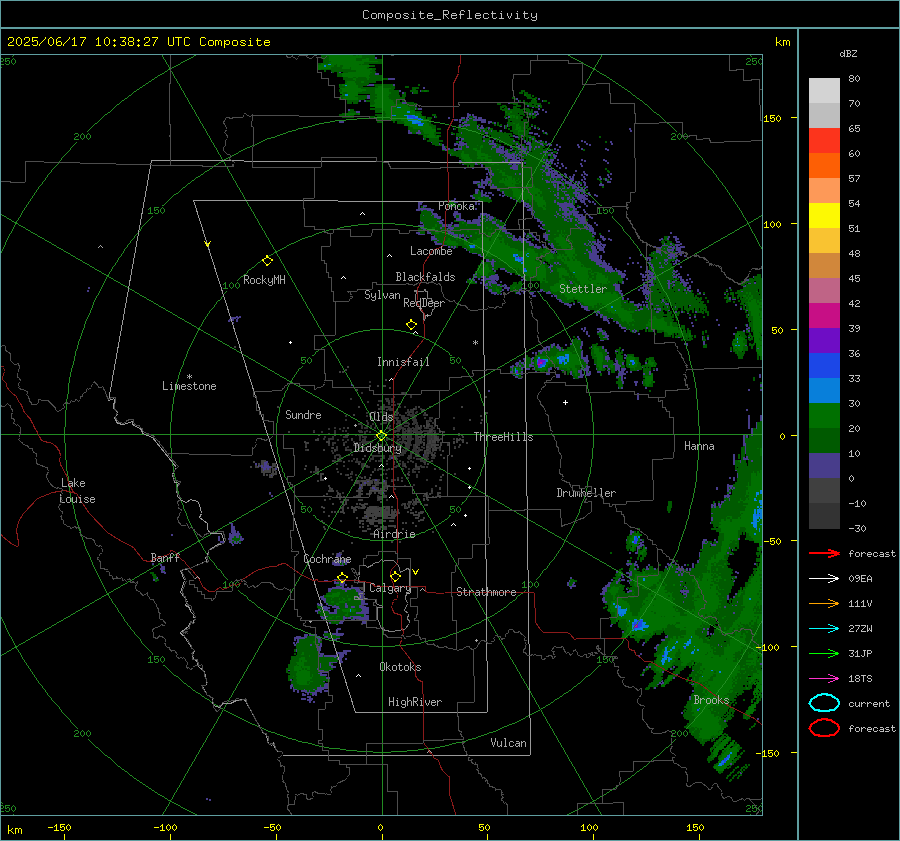Click the dBZ legend heading

[848, 54]
